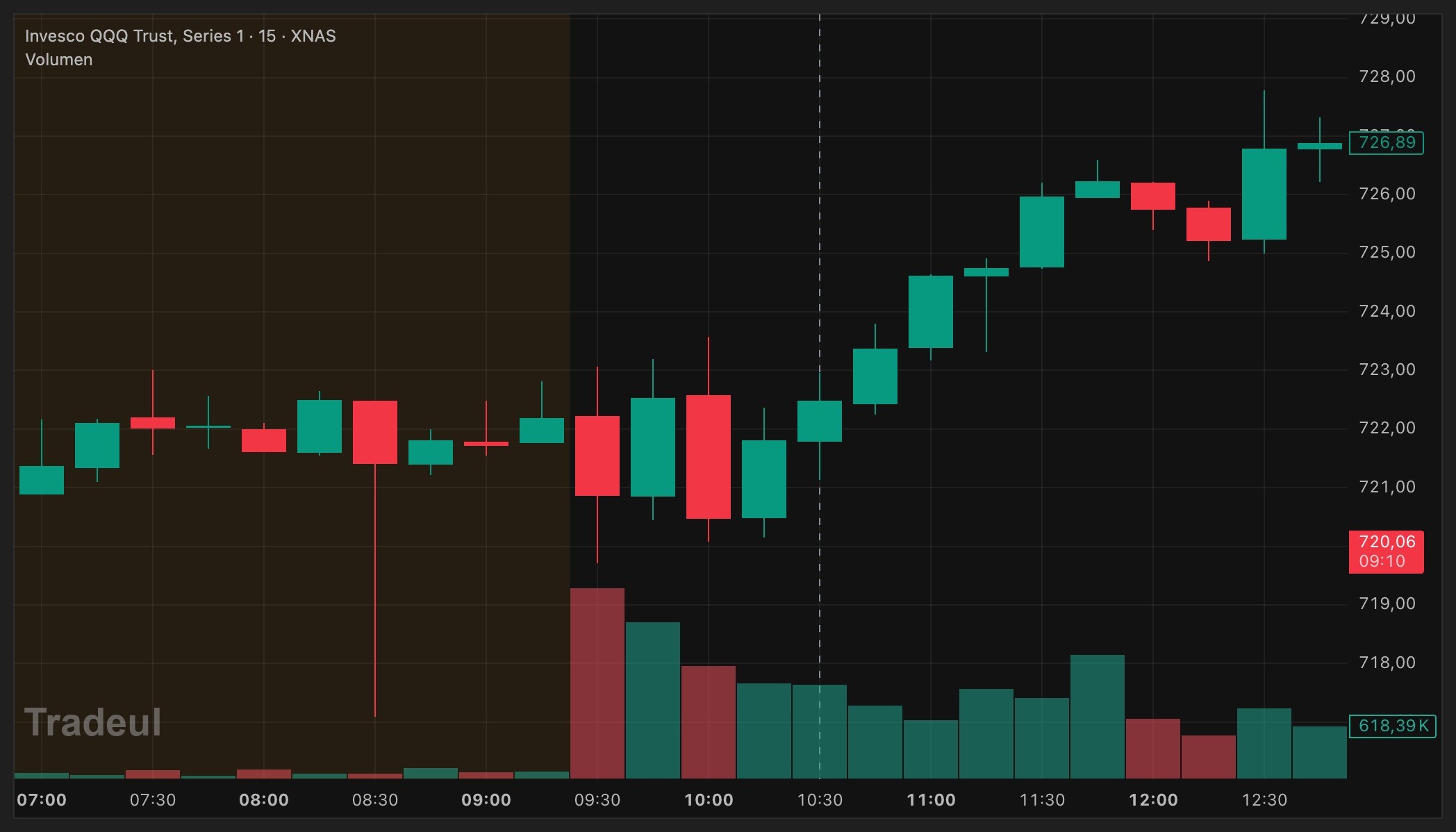Click the 721,00 price axis label
Viewport: 1456px width, 832px height.
click(1387, 487)
